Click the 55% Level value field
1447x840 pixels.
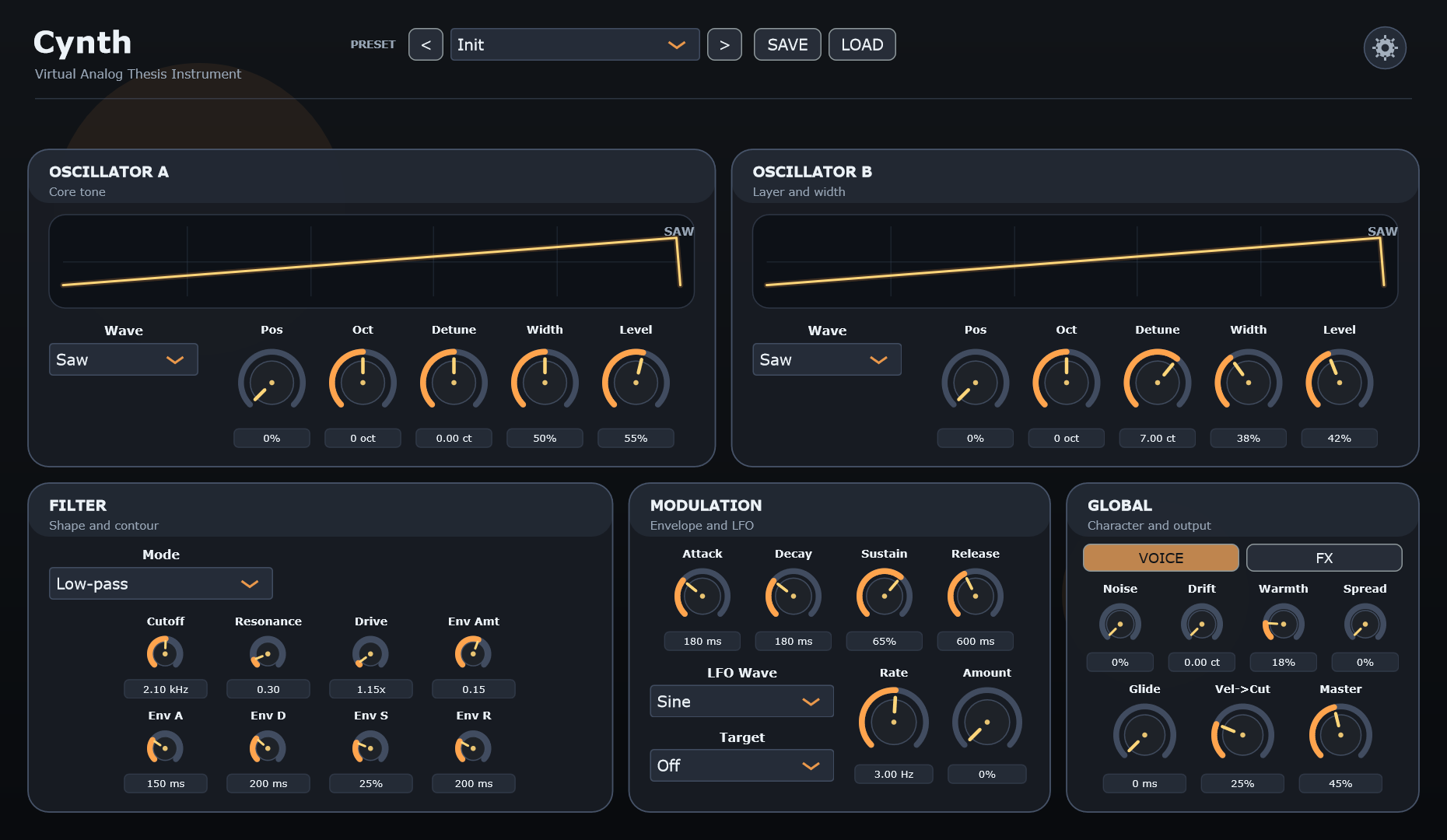(636, 438)
